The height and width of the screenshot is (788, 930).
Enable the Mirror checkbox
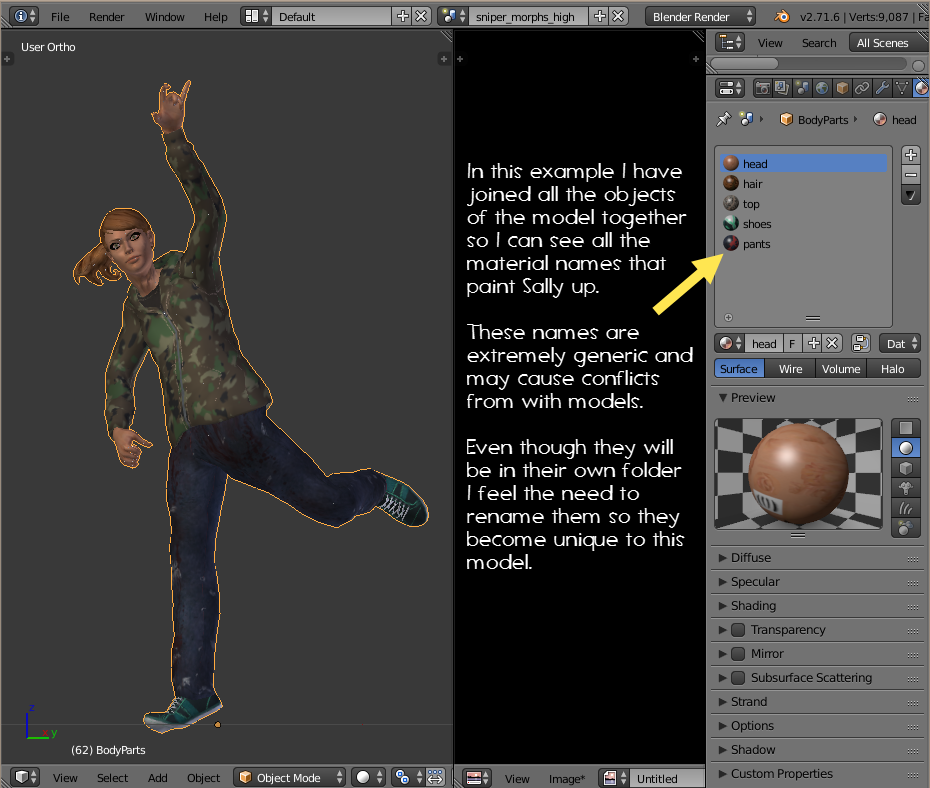(x=738, y=654)
